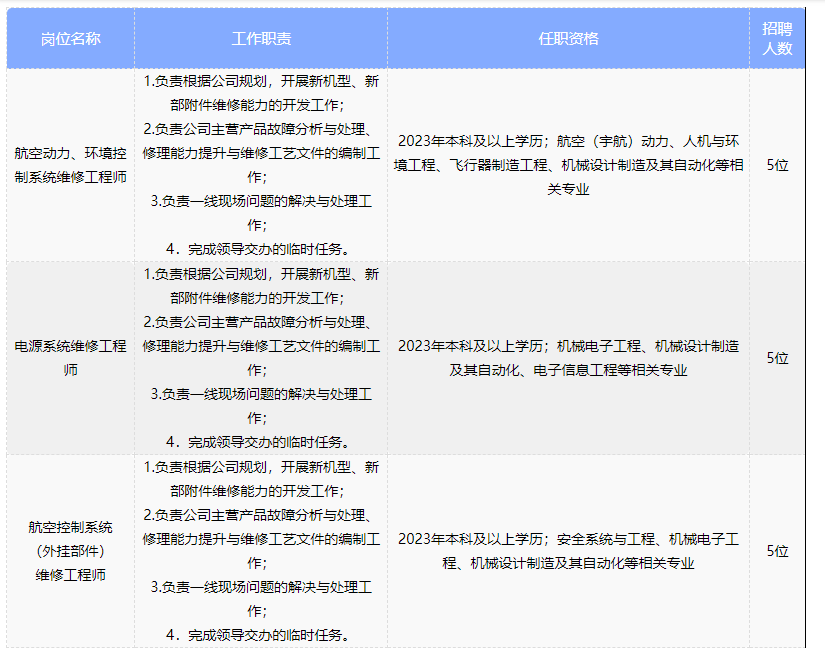Select the 电源系统维修工程师 position cell

point(71,358)
